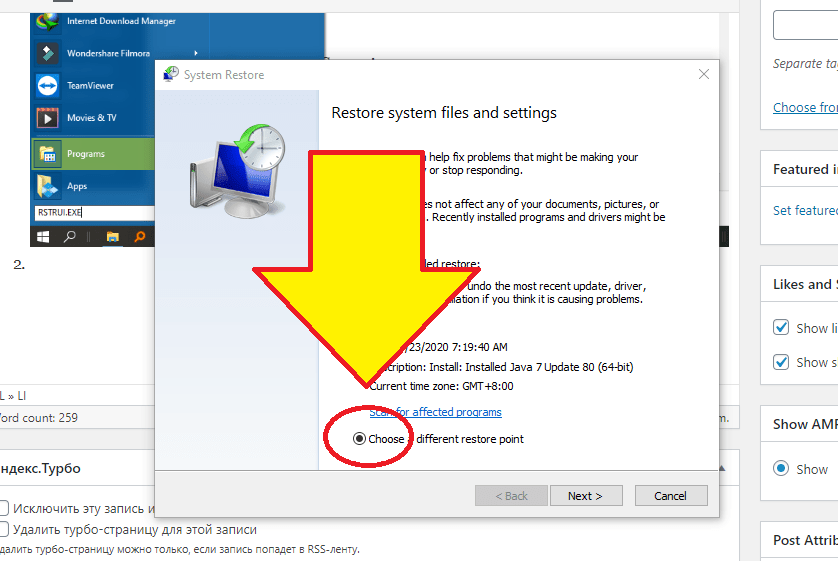Click the Windows Start logo button
Screen dimensions: 838x561
(x=43, y=237)
